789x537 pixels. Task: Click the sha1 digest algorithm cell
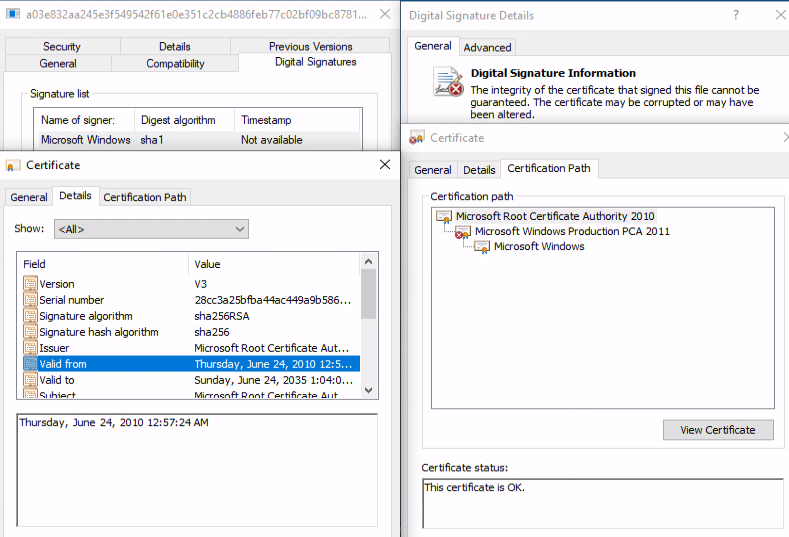pyautogui.click(x=152, y=140)
